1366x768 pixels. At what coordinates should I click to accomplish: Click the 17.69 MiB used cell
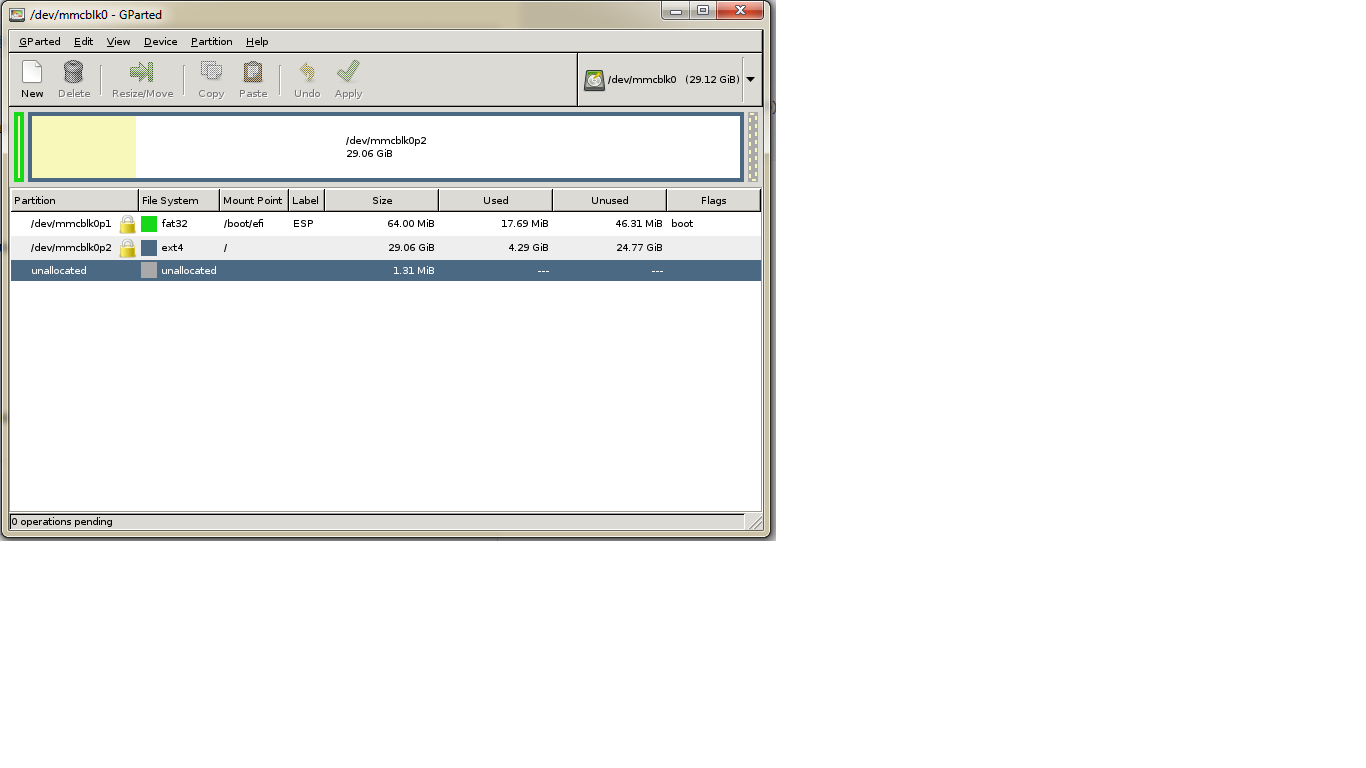point(525,224)
